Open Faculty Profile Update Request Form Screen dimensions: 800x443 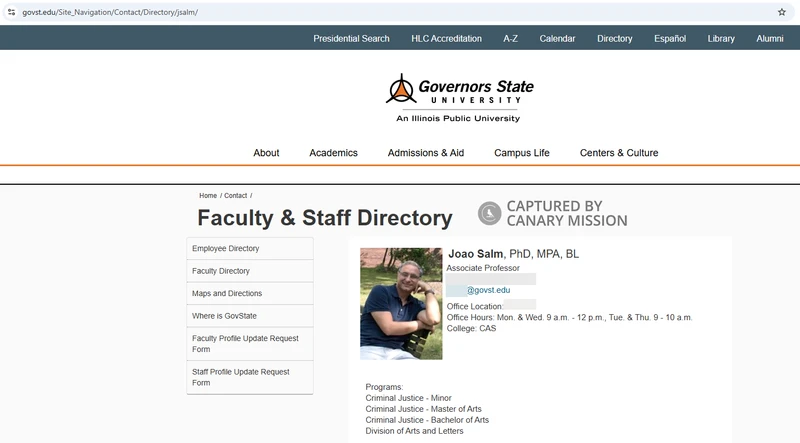[250, 344]
